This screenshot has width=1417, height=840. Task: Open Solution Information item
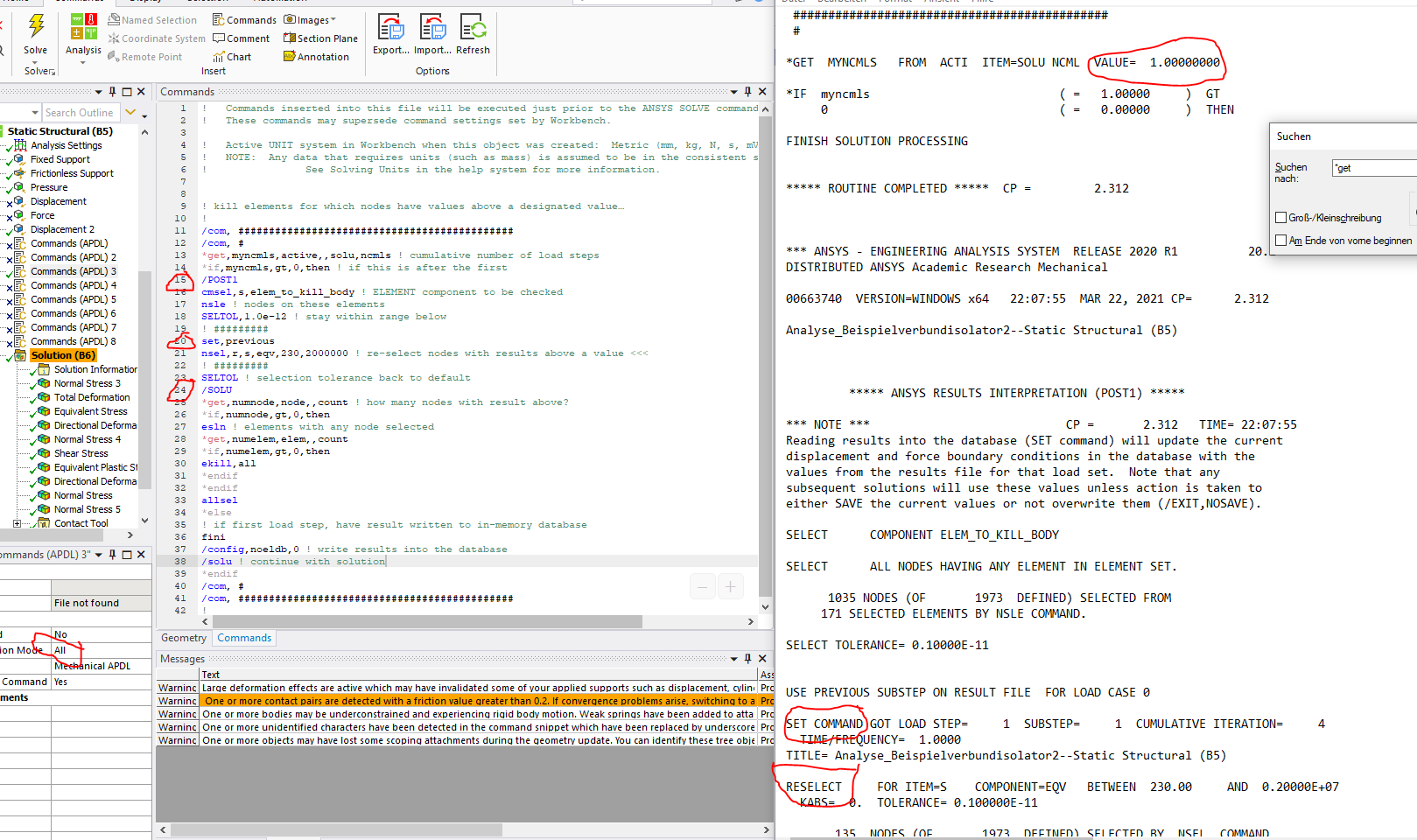click(x=95, y=369)
